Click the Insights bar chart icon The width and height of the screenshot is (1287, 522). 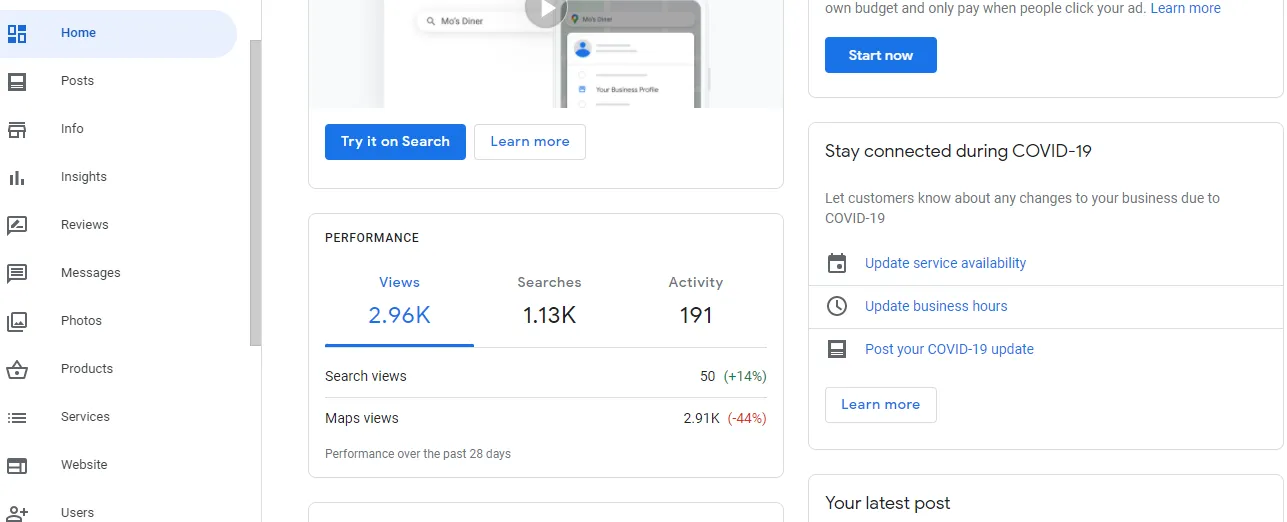point(17,177)
